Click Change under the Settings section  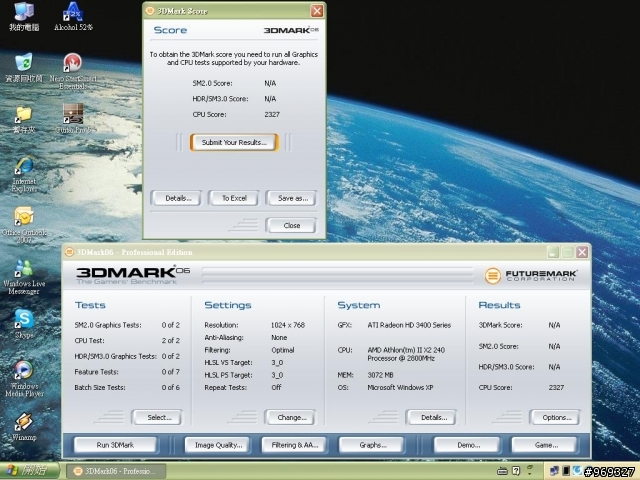pyautogui.click(x=290, y=418)
